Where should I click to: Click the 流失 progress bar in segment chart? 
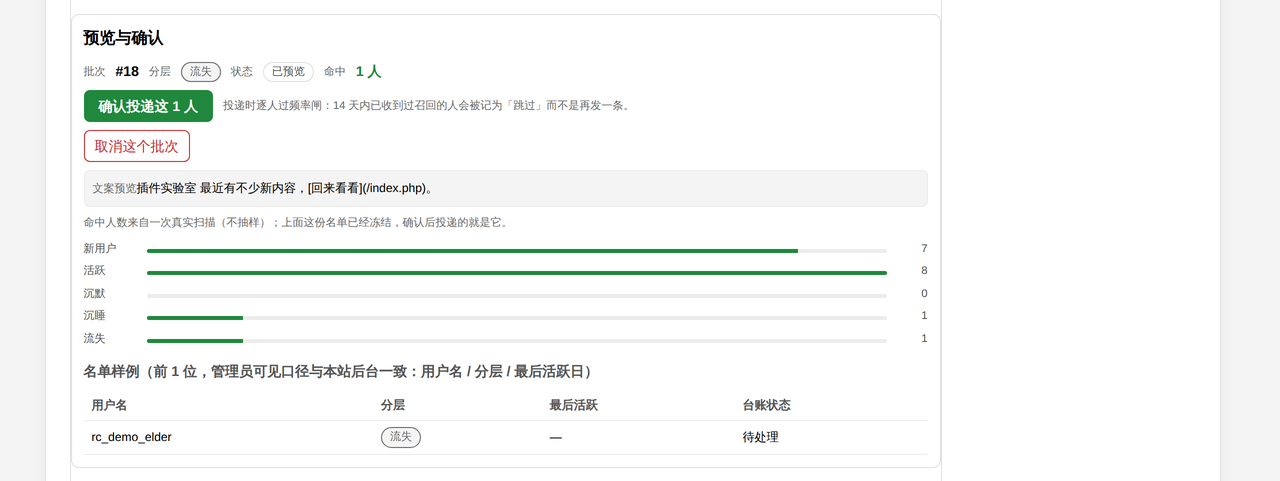click(x=517, y=340)
